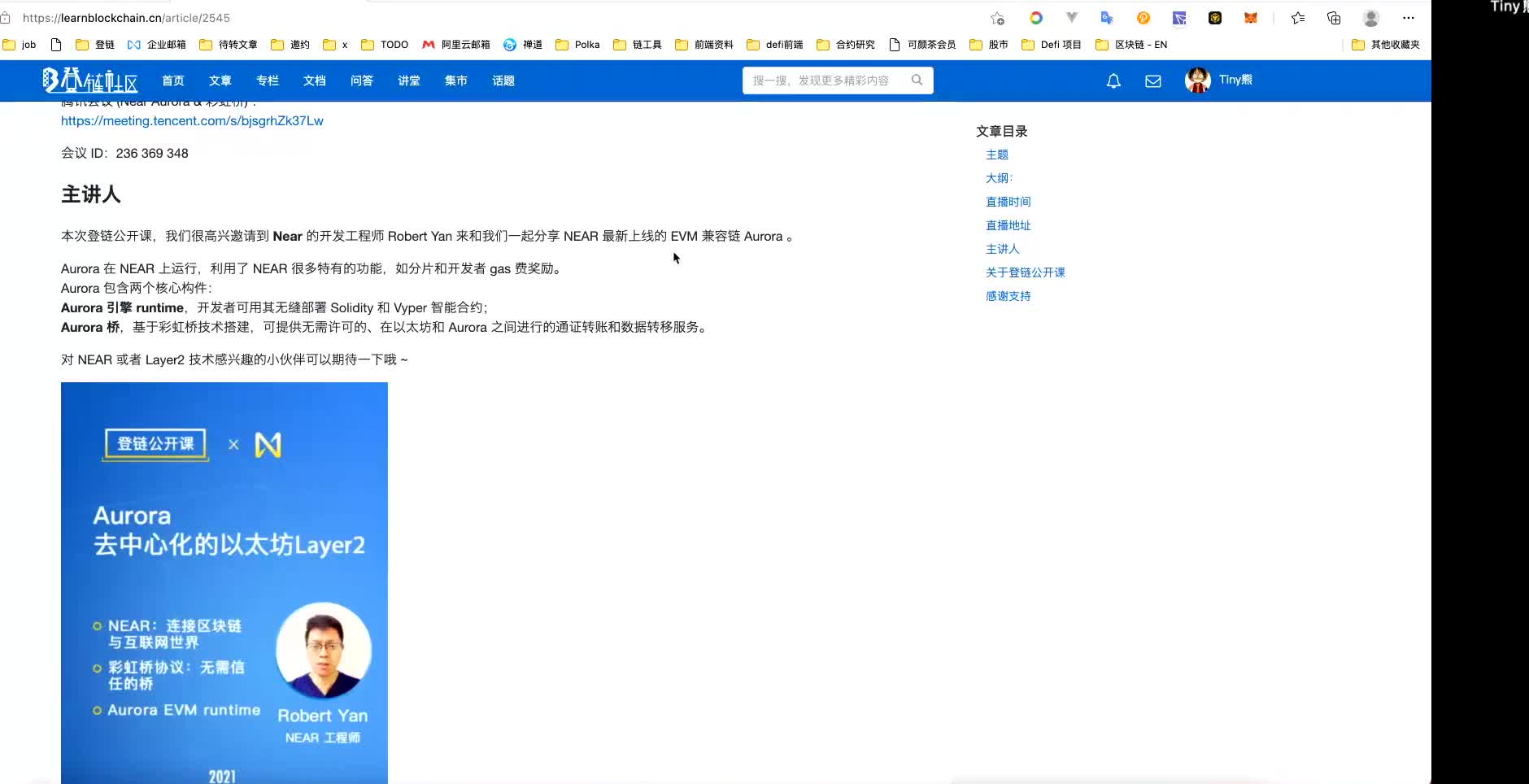Click the add-to-favorites star icon
Screen dimensions: 1529x784
(997, 18)
